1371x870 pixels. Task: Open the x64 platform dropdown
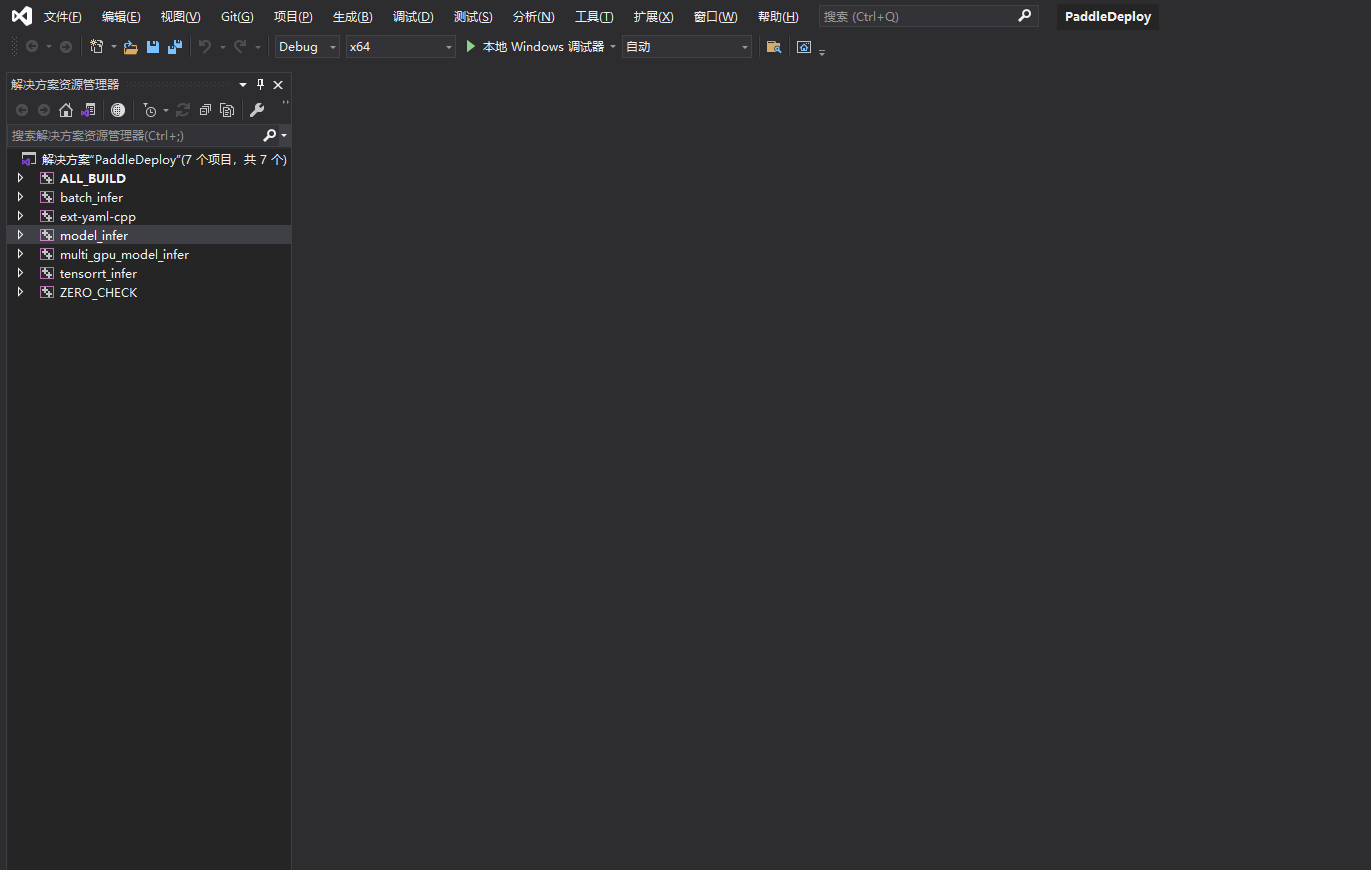[x=400, y=47]
